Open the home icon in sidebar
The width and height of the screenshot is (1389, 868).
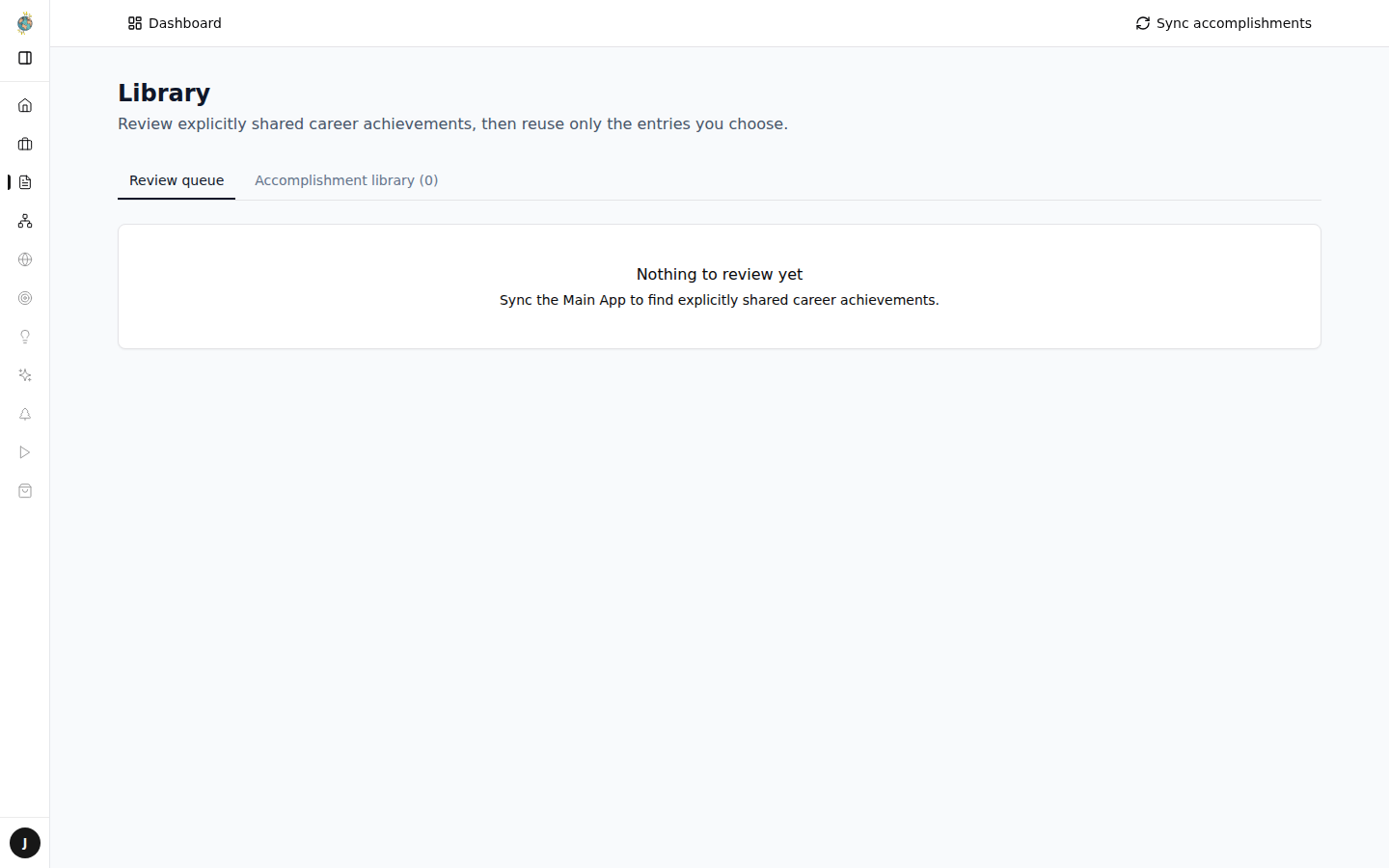25,105
